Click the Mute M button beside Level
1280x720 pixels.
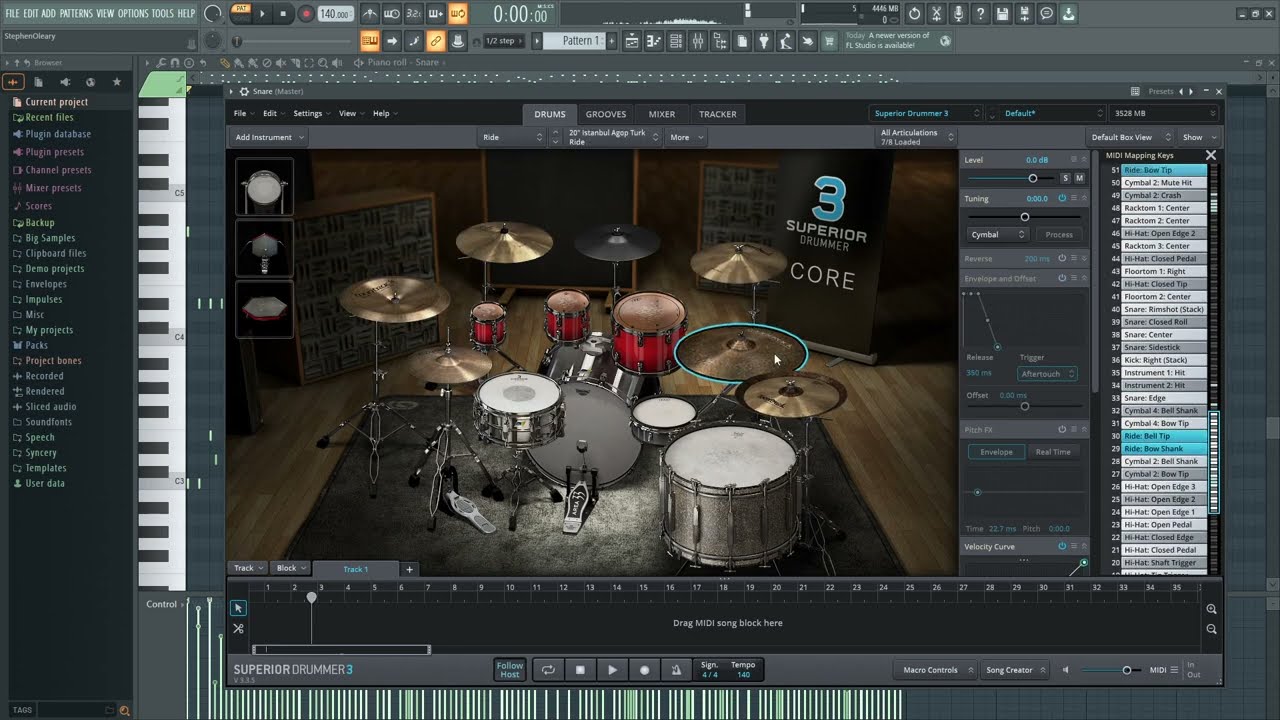(1079, 178)
